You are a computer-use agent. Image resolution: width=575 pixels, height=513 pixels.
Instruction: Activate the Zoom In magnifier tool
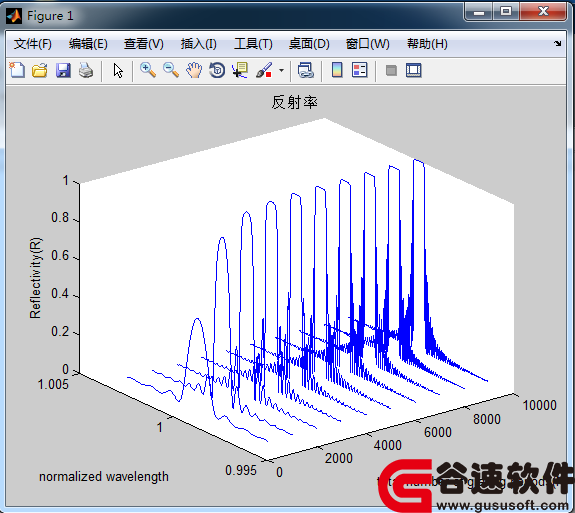tap(148, 70)
